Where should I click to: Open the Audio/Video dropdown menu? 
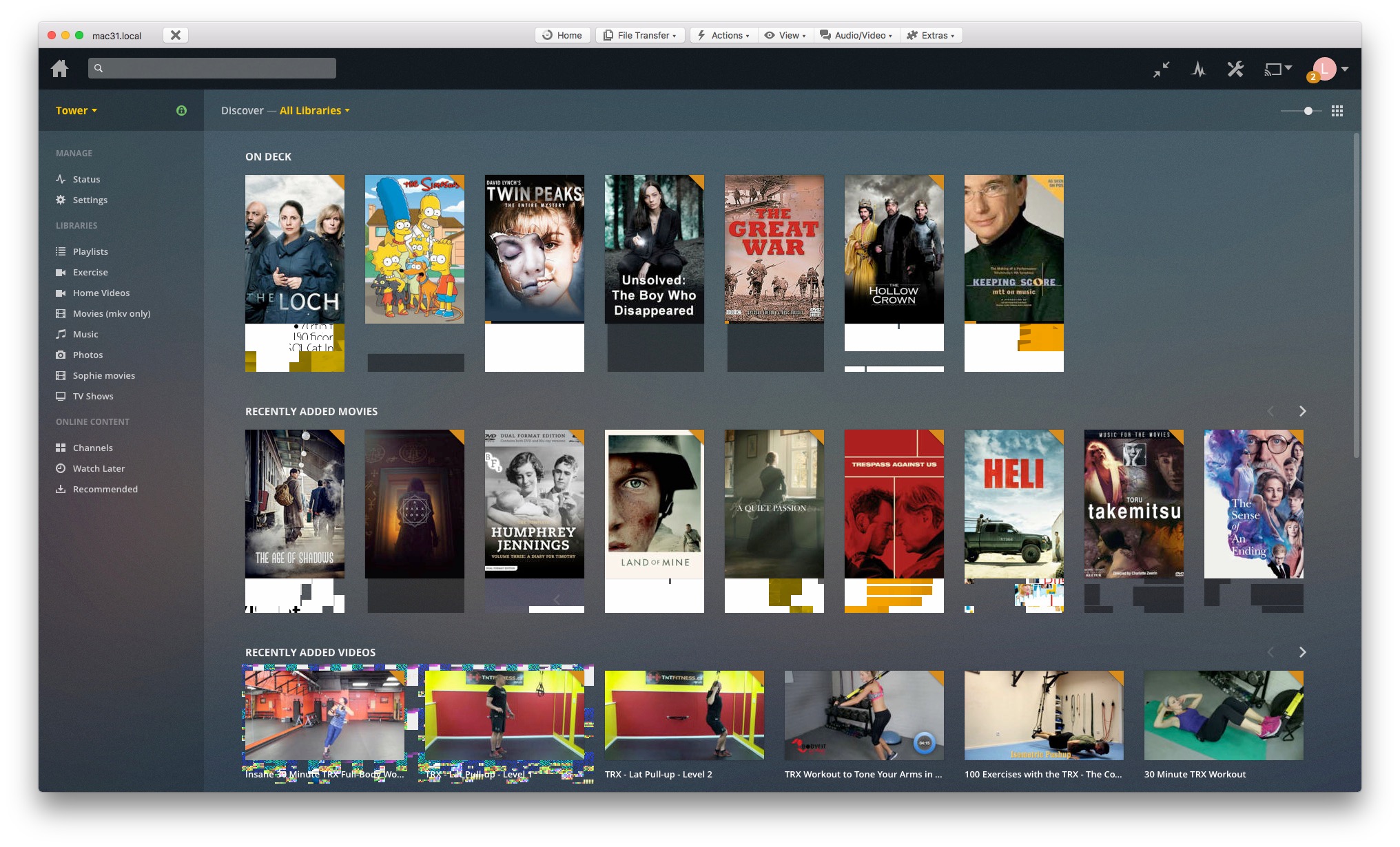856,35
